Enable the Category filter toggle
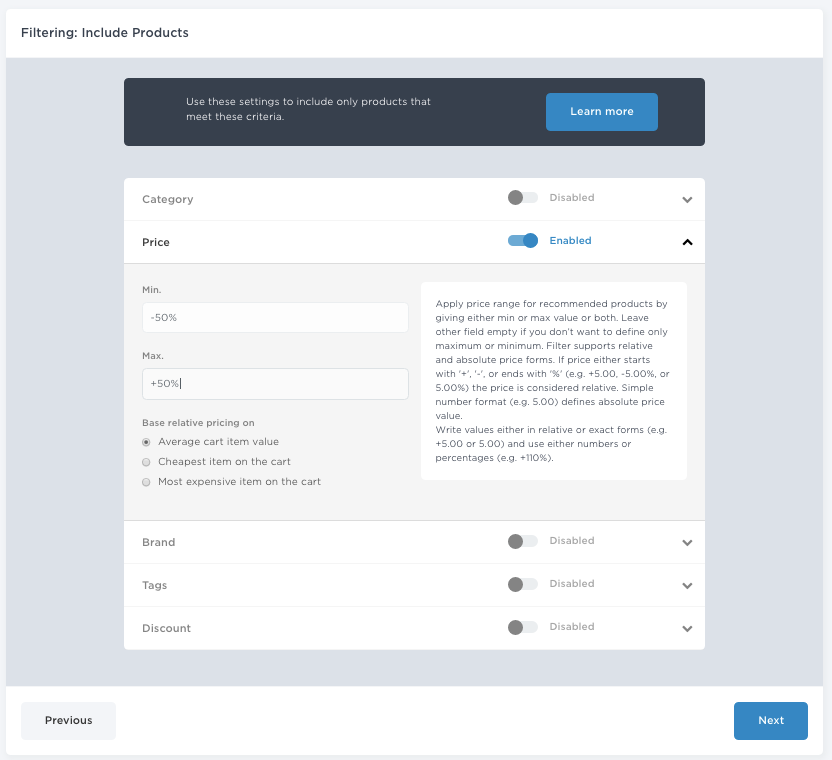Image resolution: width=832 pixels, height=760 pixels. (x=523, y=197)
